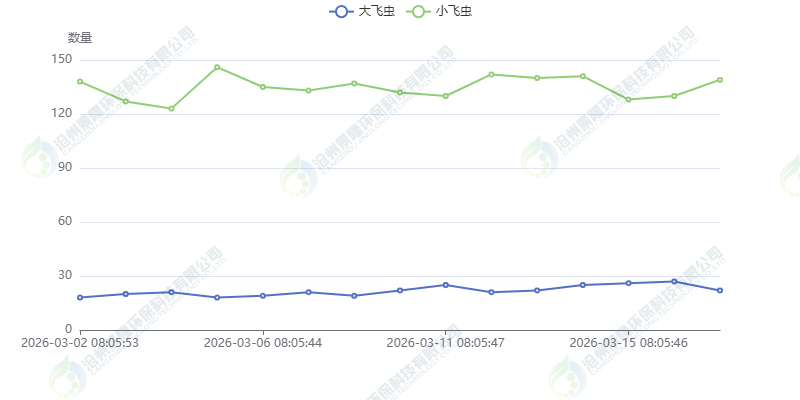
Task: Select the last data point of the 大飞虫 line
Action: (720, 290)
